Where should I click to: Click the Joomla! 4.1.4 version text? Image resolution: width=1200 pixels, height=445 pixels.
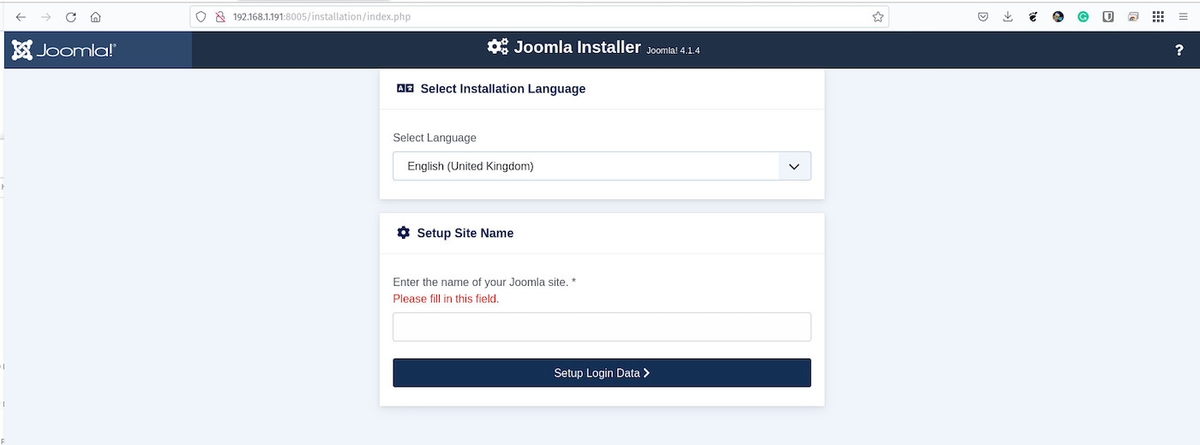click(673, 49)
